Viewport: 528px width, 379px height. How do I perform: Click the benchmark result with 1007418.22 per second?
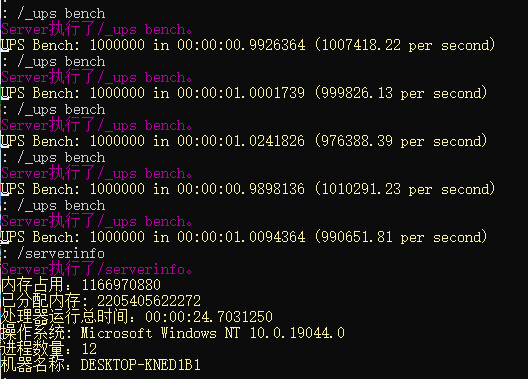(x=248, y=45)
